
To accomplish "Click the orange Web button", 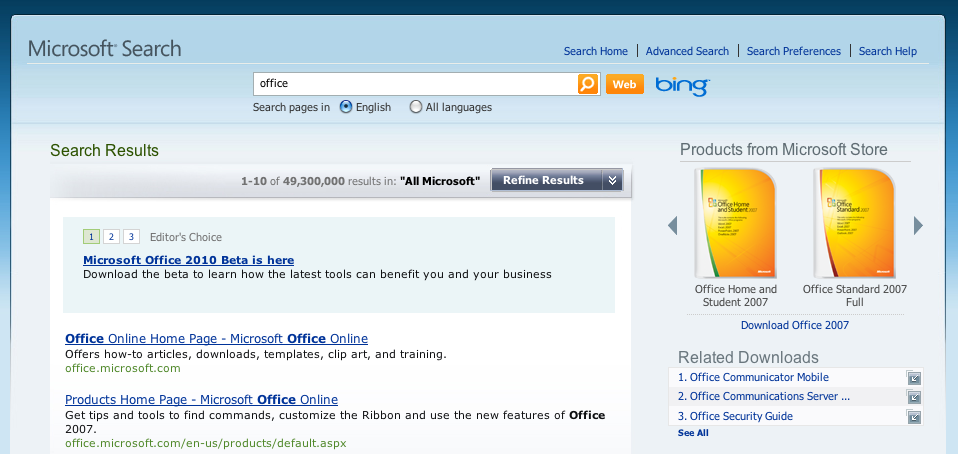I will 624,84.
